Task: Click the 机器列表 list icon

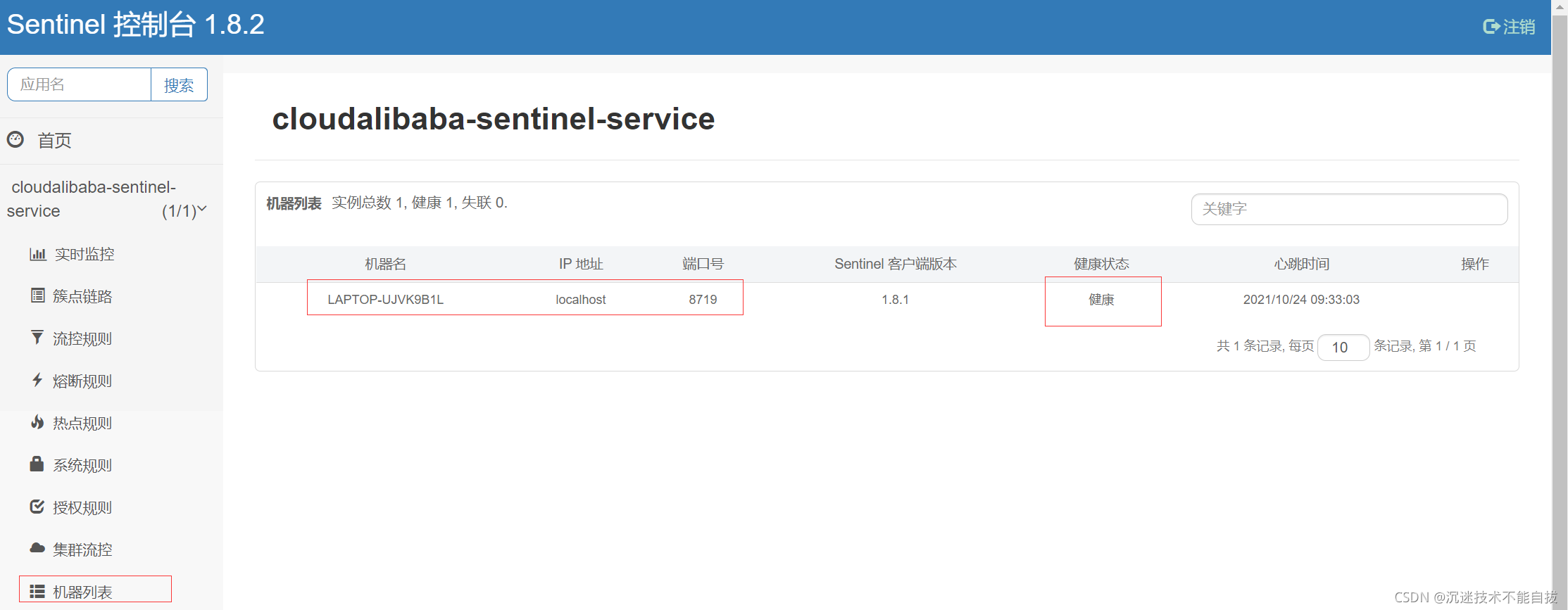Action: pos(37,591)
